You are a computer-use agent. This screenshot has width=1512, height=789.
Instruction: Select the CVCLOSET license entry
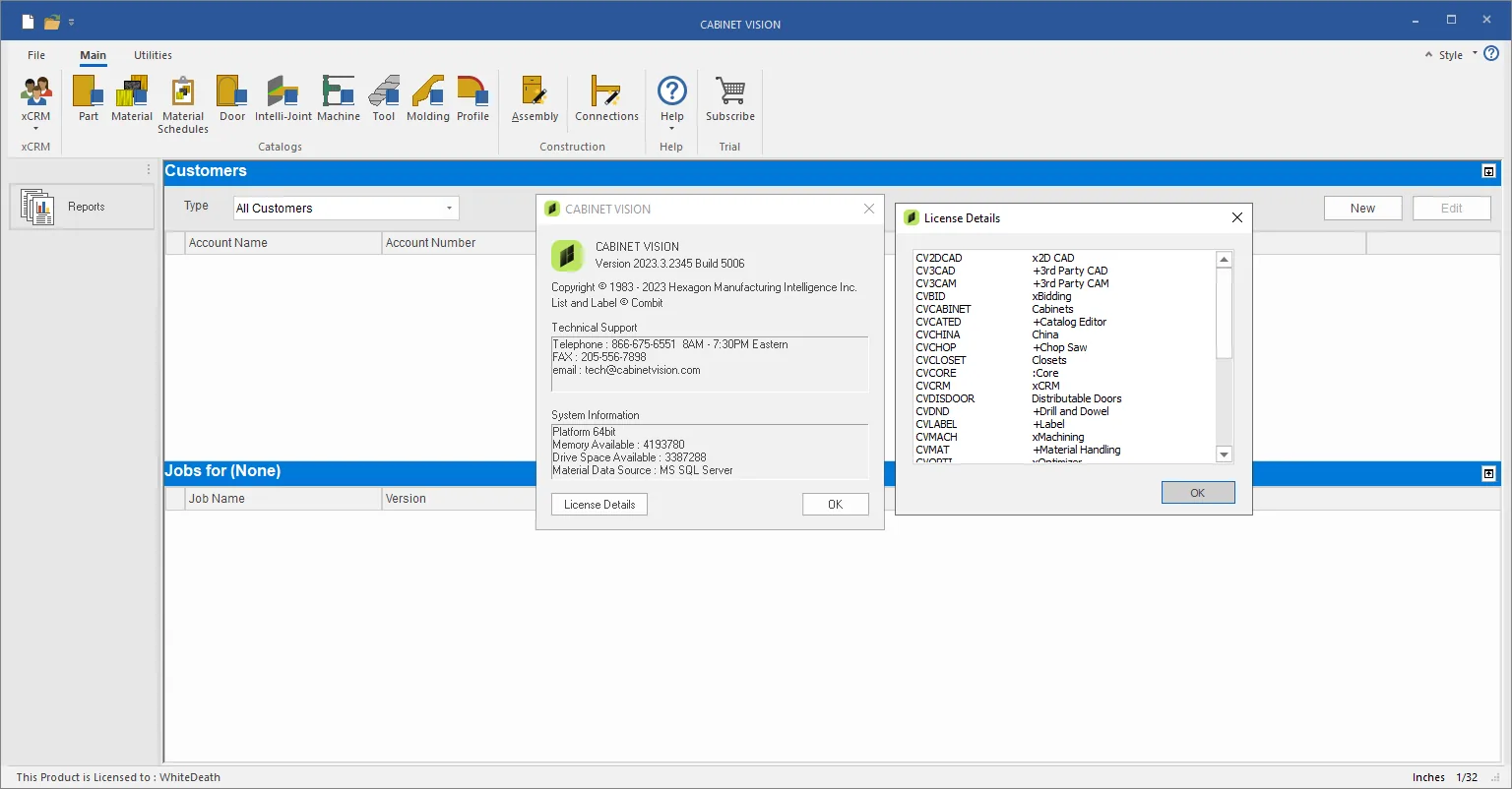click(1065, 360)
